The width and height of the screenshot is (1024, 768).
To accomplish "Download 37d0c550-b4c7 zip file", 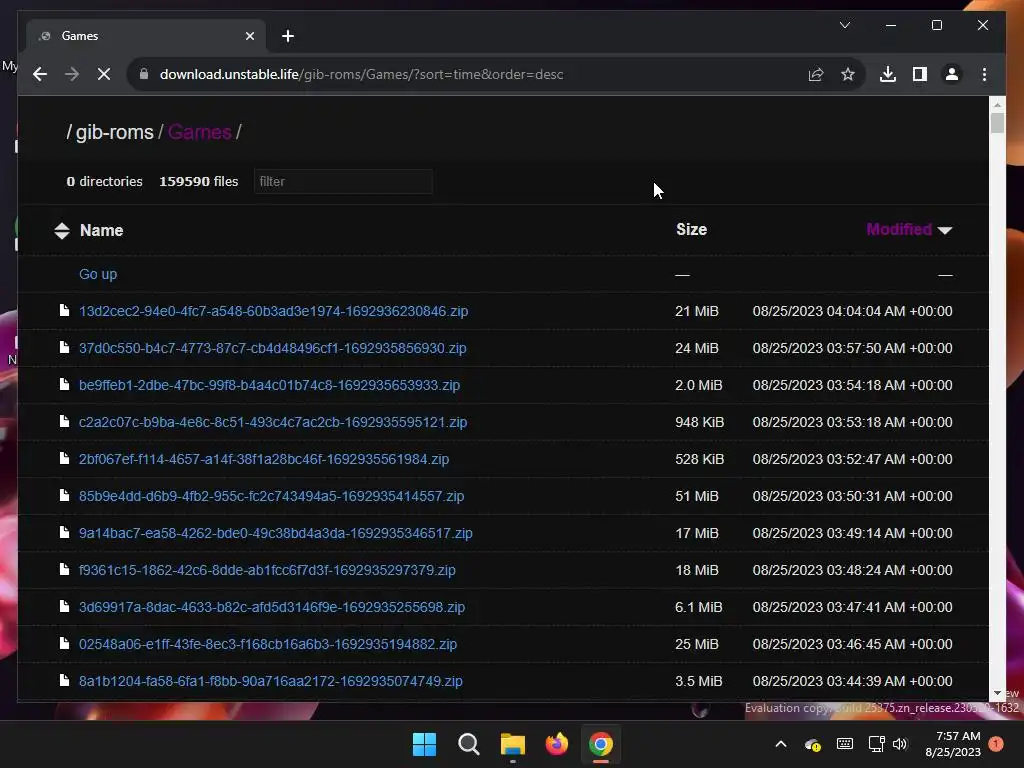I will (x=272, y=348).
